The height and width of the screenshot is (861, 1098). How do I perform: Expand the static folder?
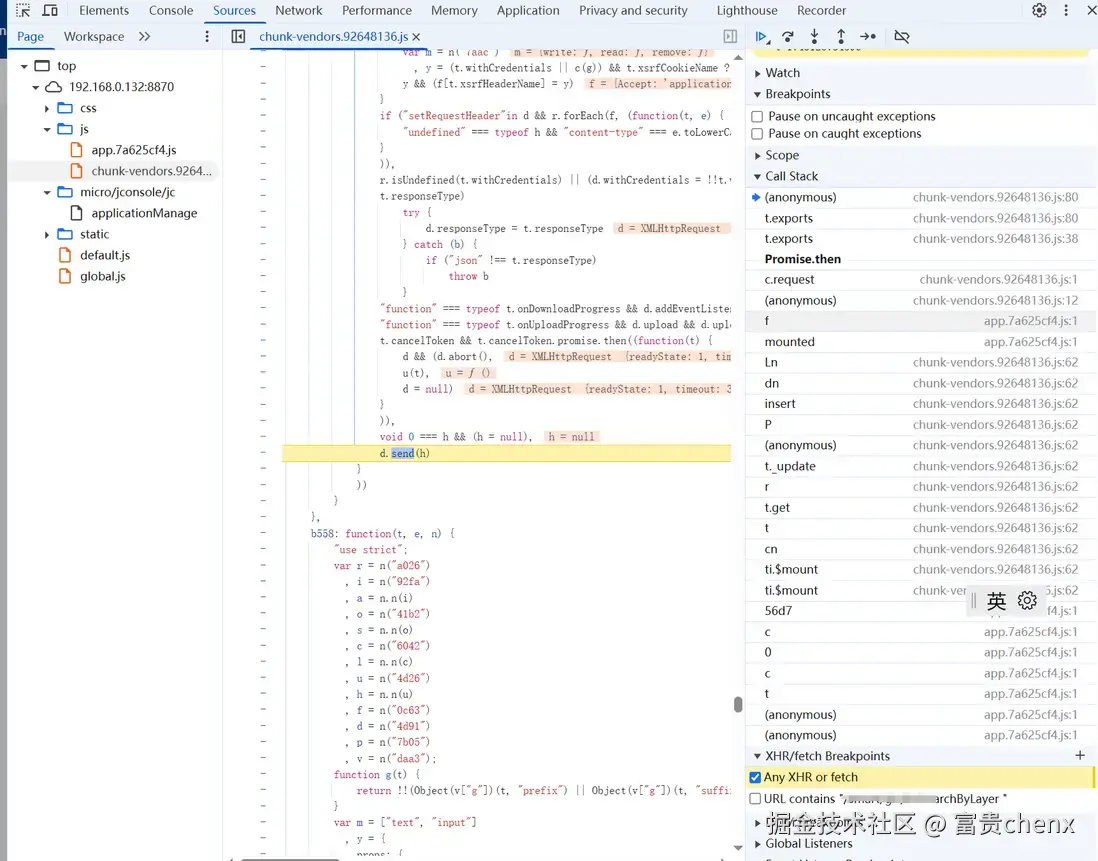[x=46, y=234]
